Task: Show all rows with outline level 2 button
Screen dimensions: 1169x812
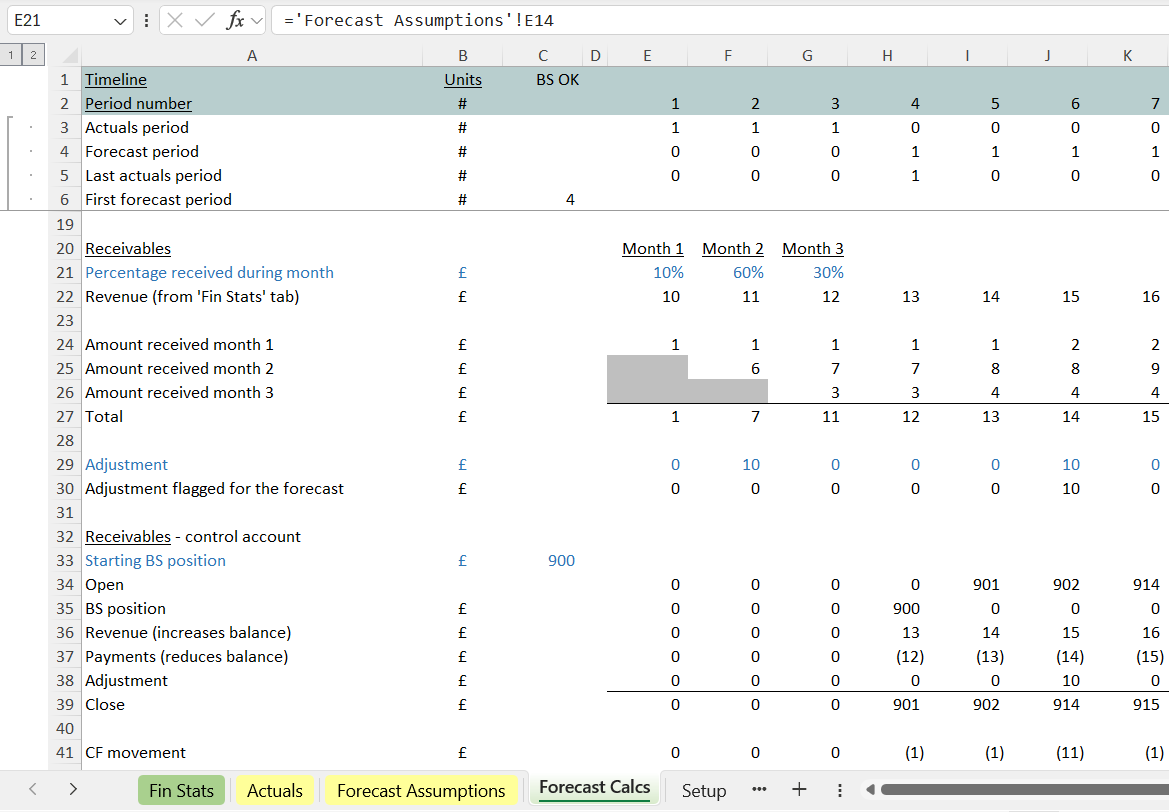Action: coord(32,55)
